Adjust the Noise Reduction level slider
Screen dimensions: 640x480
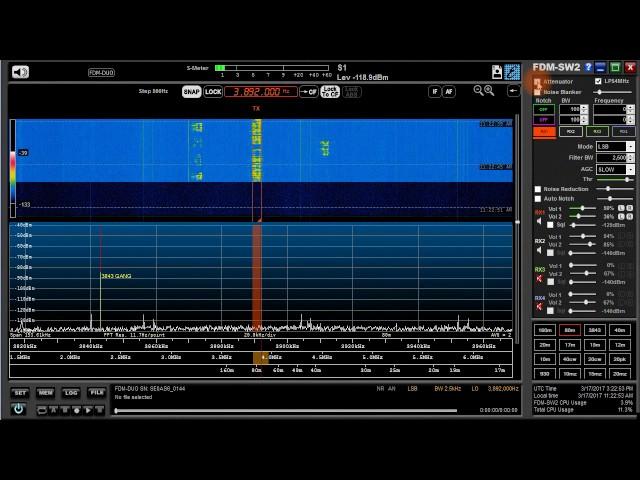click(615, 189)
